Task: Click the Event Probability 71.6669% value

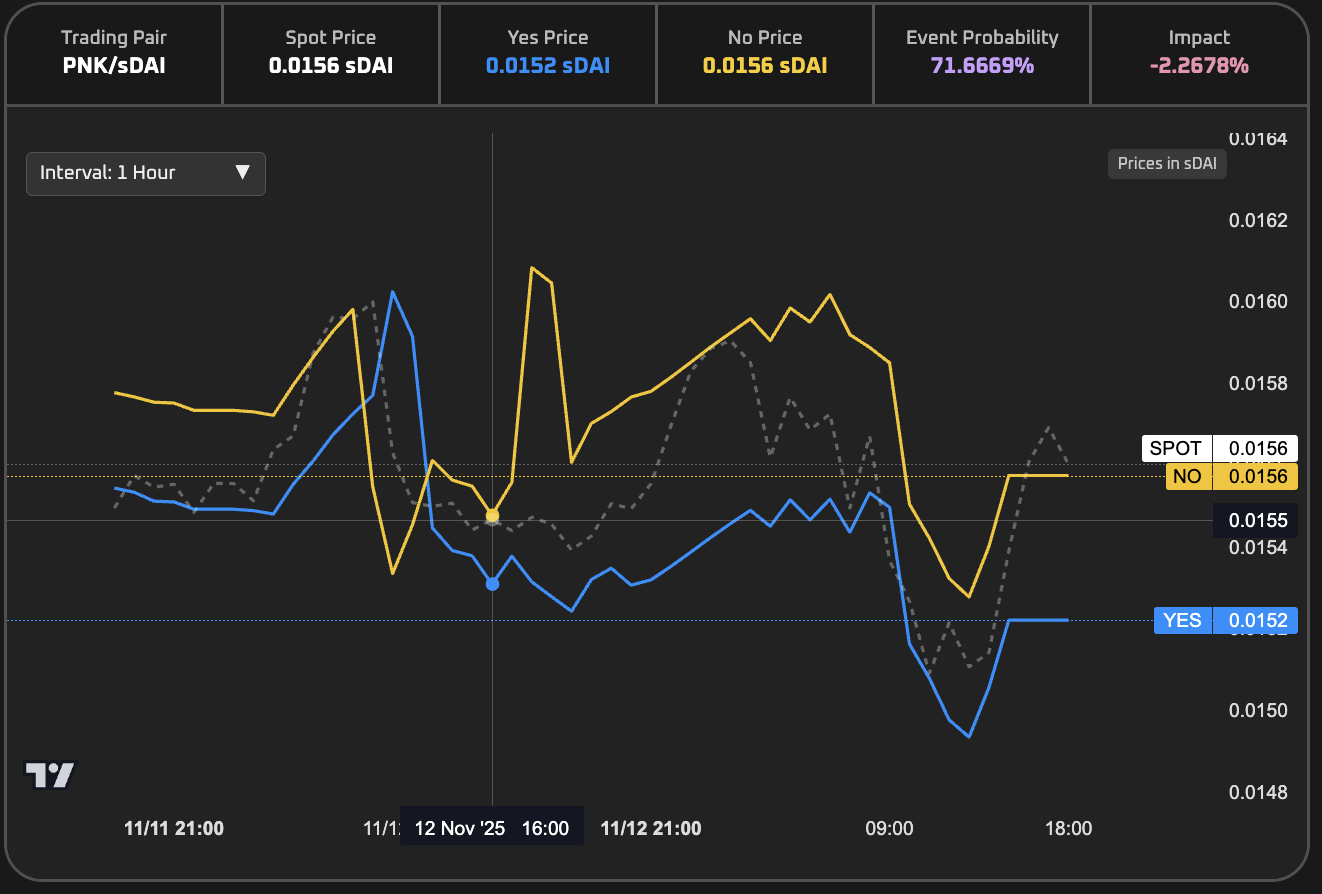Action: (981, 66)
